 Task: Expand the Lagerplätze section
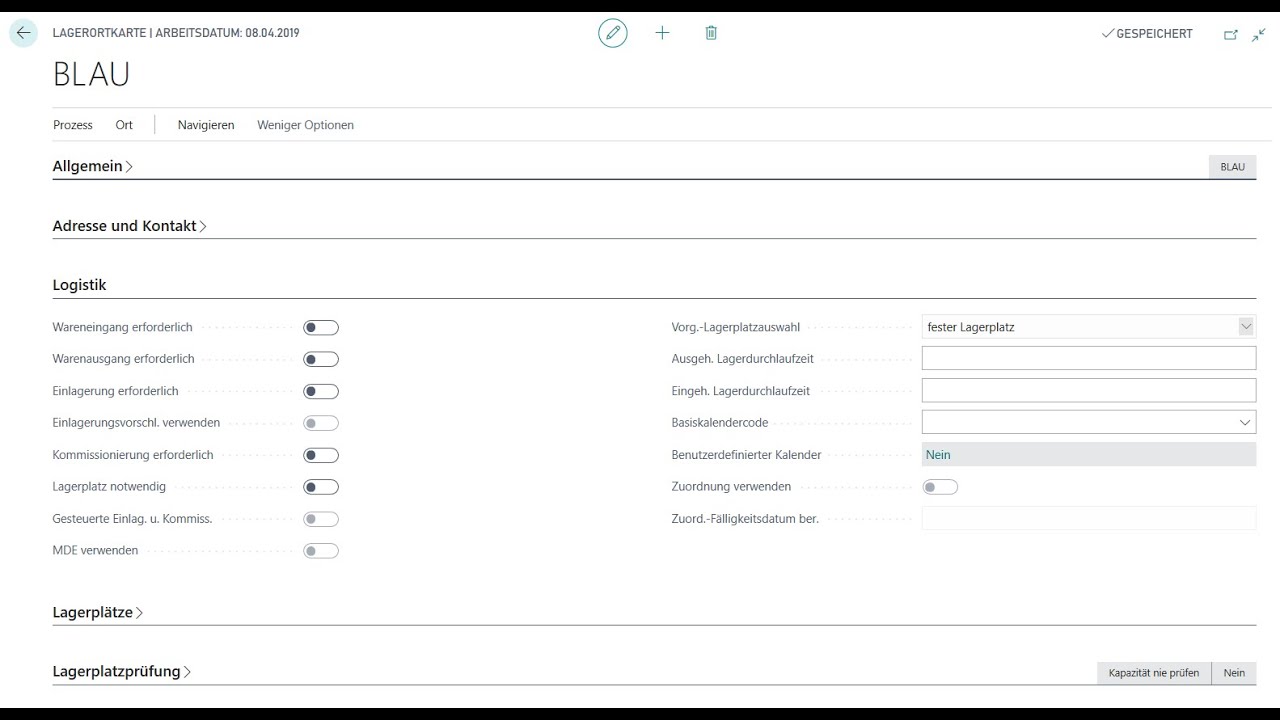(97, 612)
